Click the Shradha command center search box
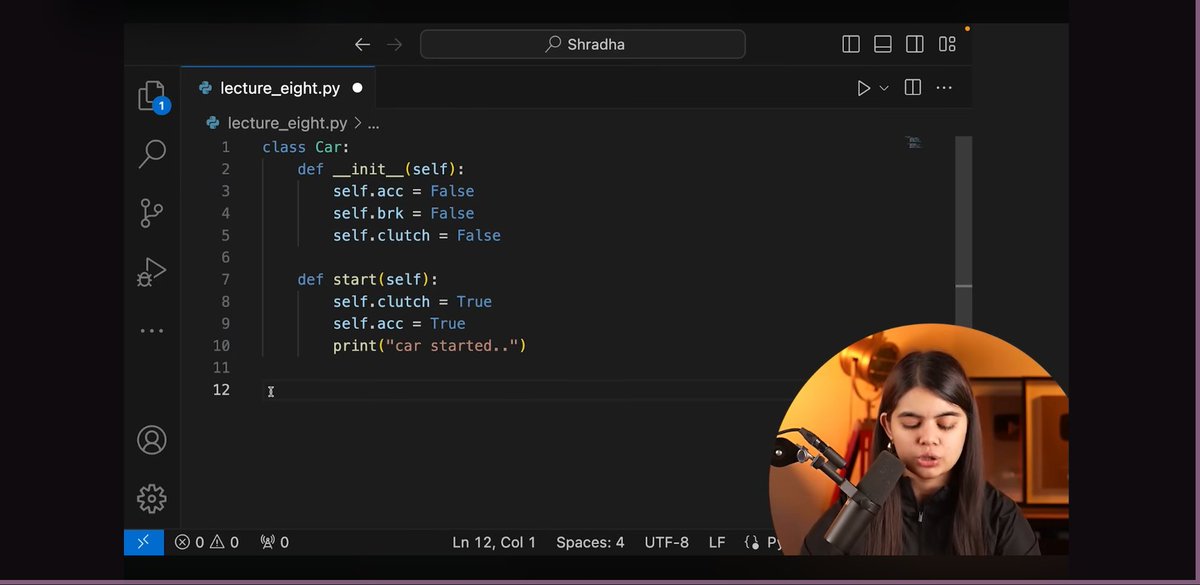The width and height of the screenshot is (1200, 585). tap(582, 44)
